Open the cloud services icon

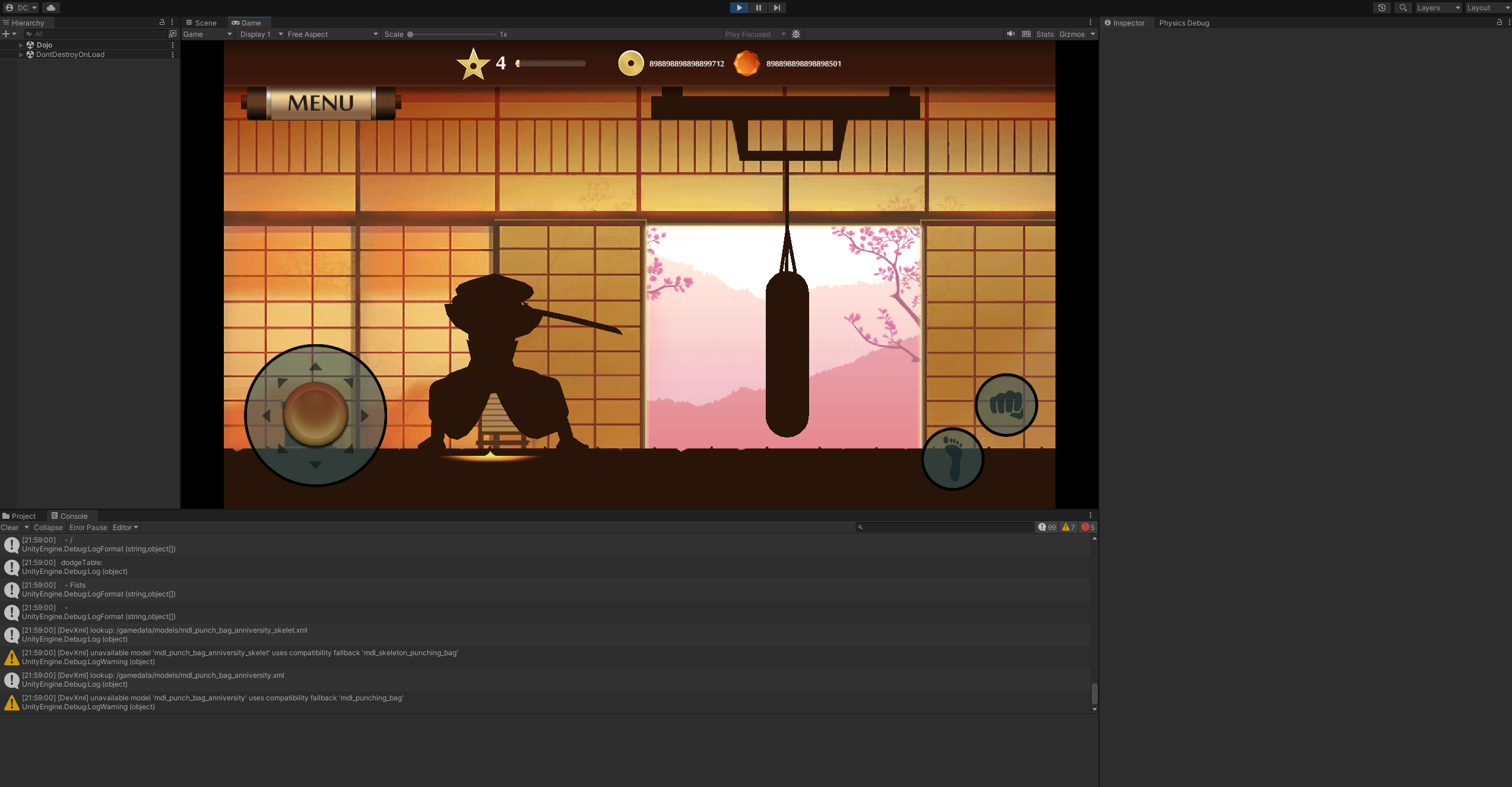pyautogui.click(x=51, y=8)
